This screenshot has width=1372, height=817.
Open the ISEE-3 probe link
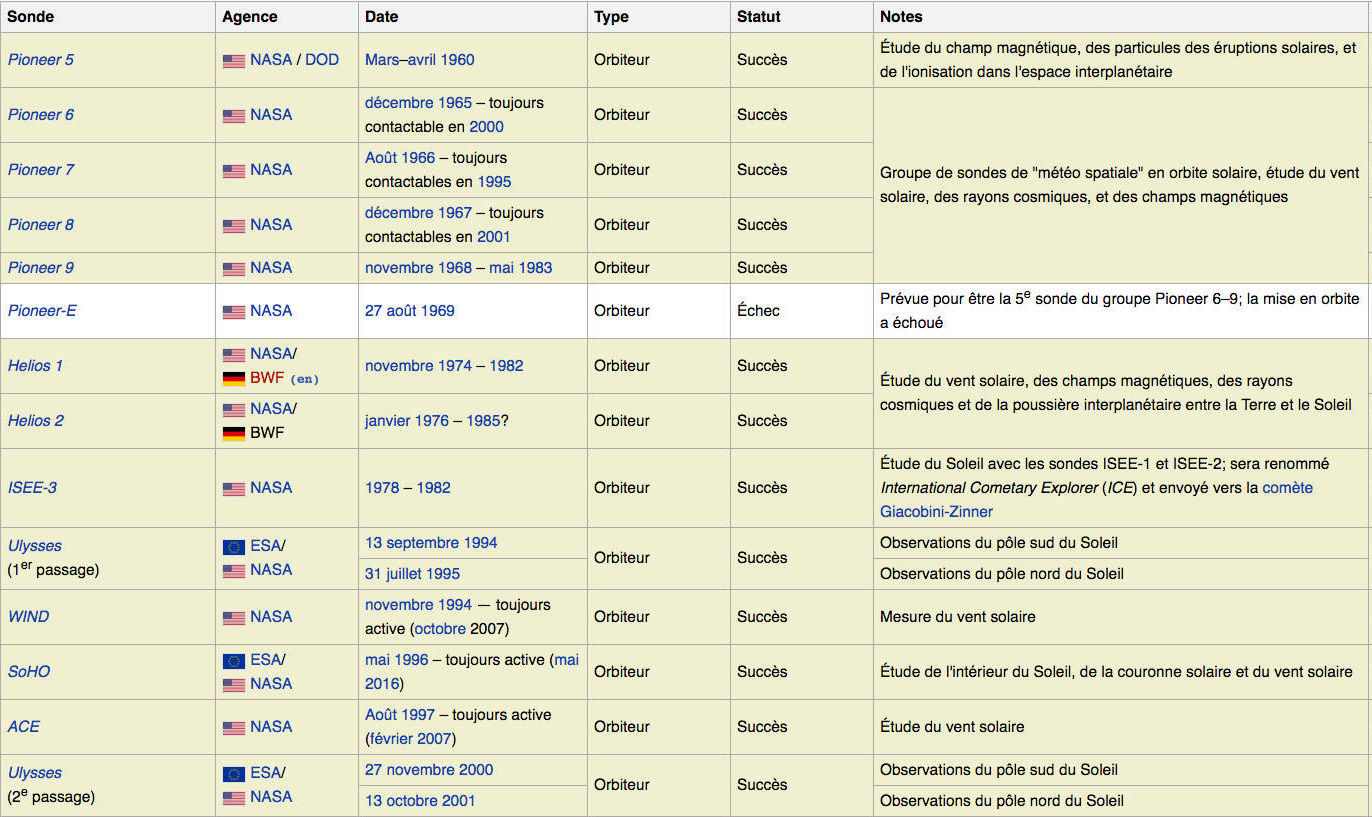coord(32,488)
